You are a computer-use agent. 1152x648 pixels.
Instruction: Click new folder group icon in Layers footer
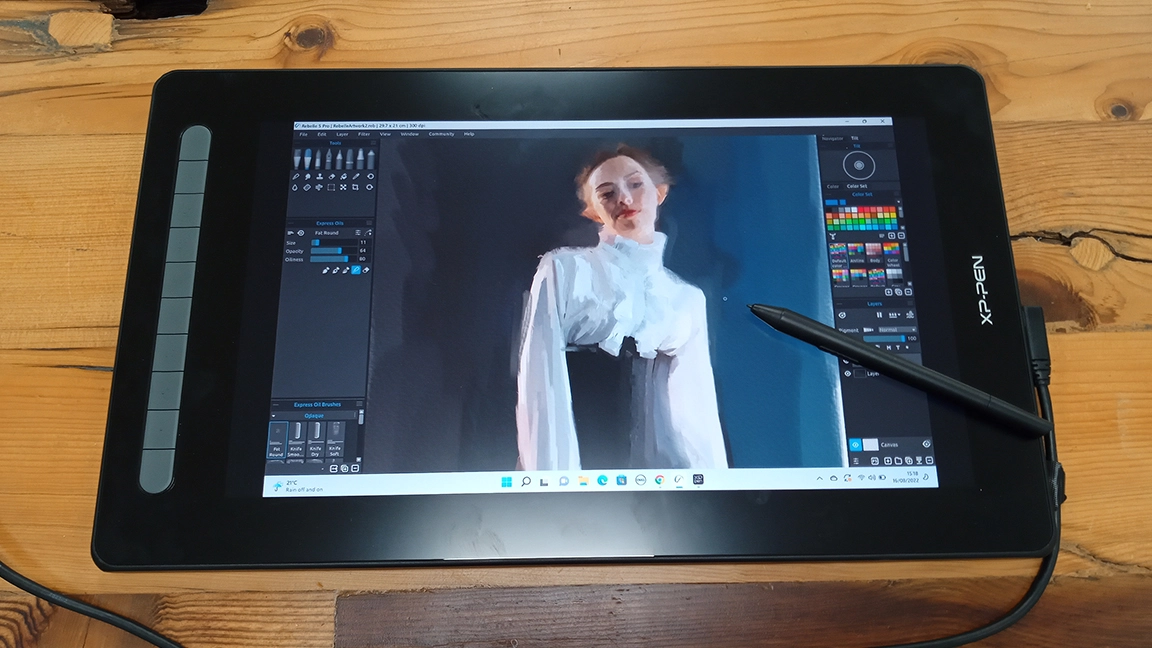[x=899, y=461]
